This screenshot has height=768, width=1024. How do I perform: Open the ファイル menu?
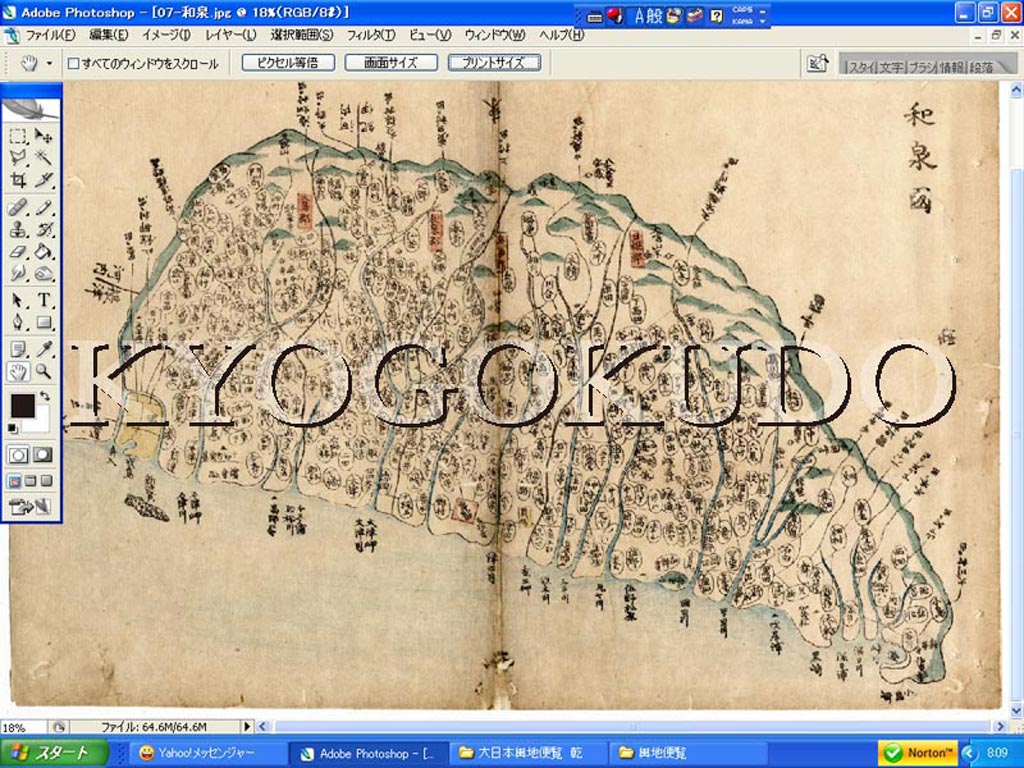click(x=50, y=35)
